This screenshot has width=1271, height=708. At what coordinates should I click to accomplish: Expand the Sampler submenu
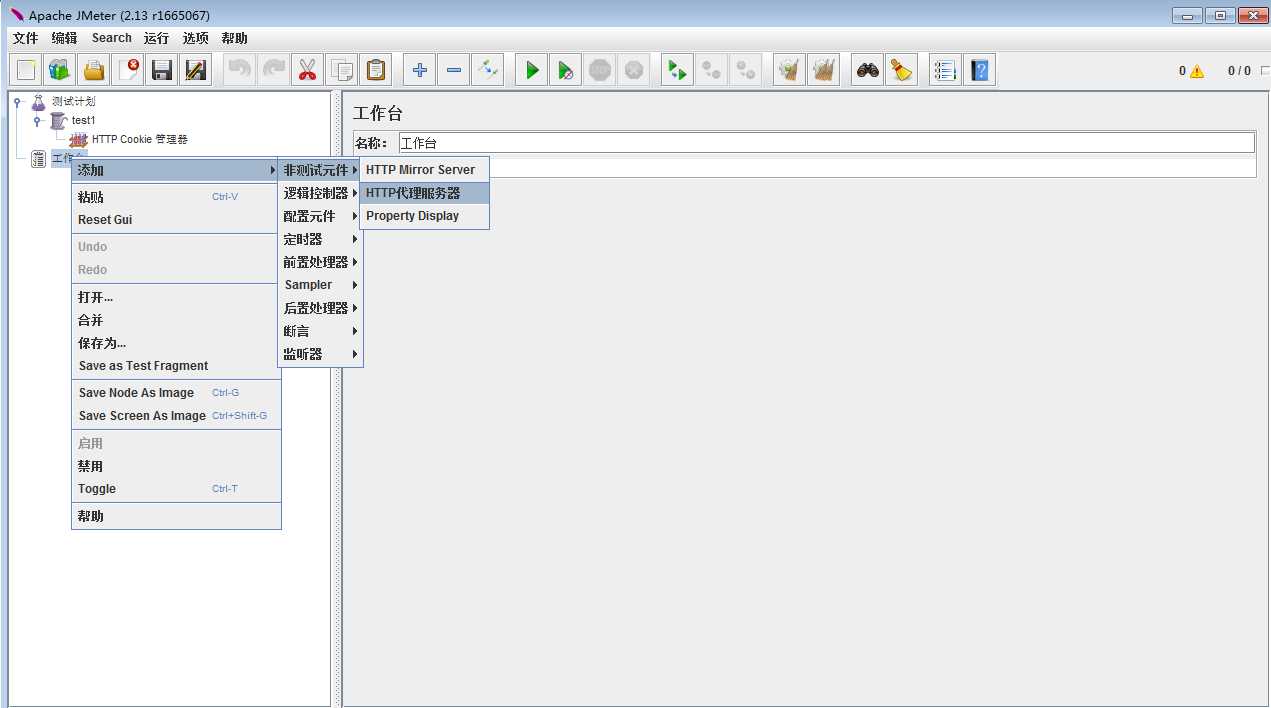320,285
